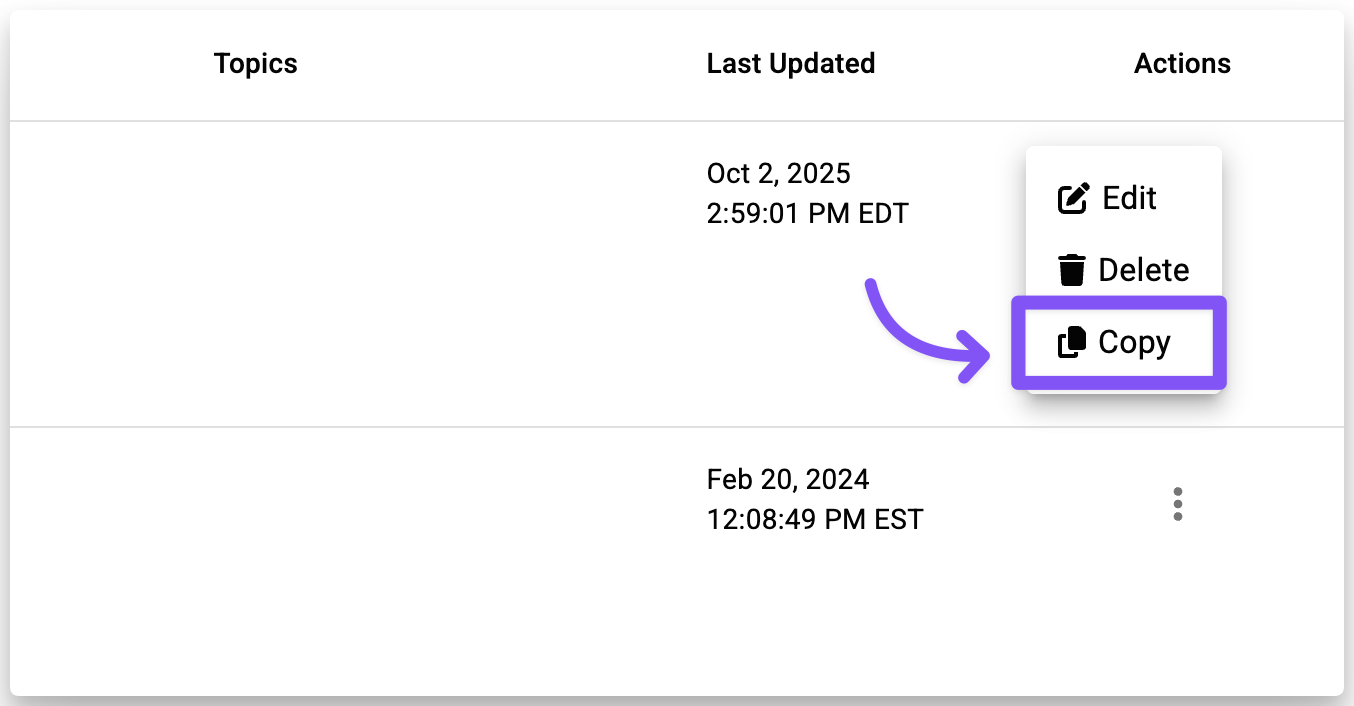This screenshot has width=1354, height=706.
Task: Open the three-dot menu in Feb 20 row
Action: pos(1178,504)
